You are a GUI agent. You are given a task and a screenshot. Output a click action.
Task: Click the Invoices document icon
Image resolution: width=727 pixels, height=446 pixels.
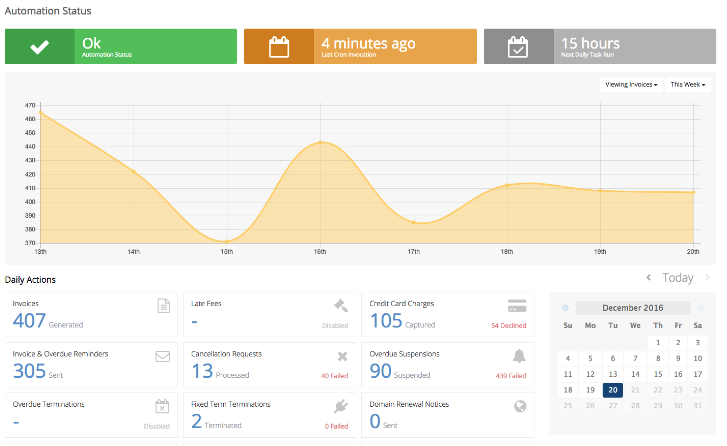pyautogui.click(x=164, y=306)
